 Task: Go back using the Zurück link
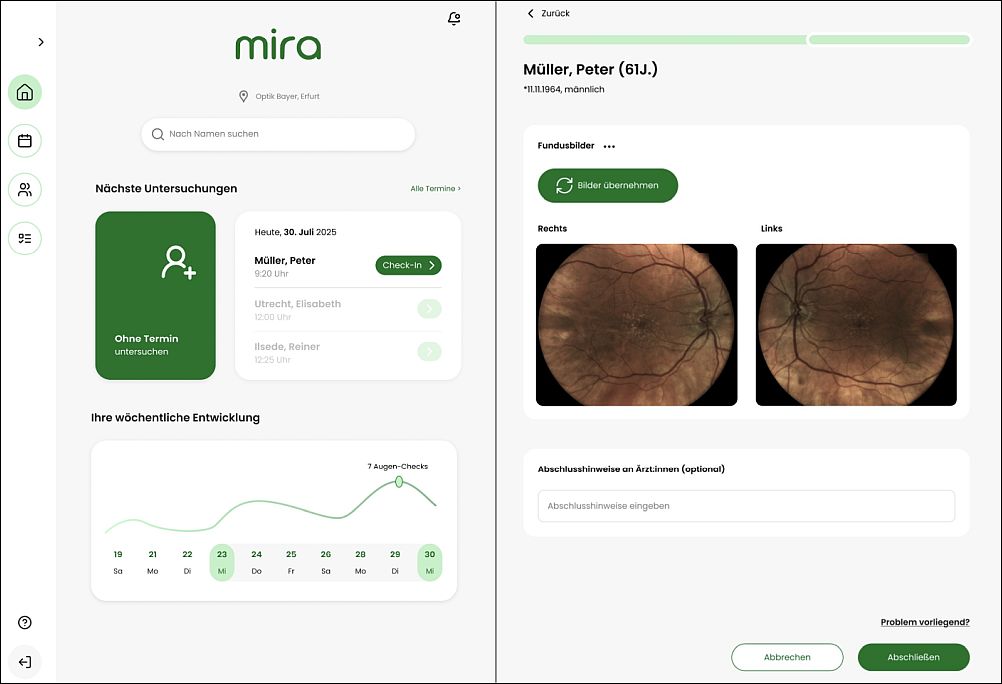click(548, 13)
